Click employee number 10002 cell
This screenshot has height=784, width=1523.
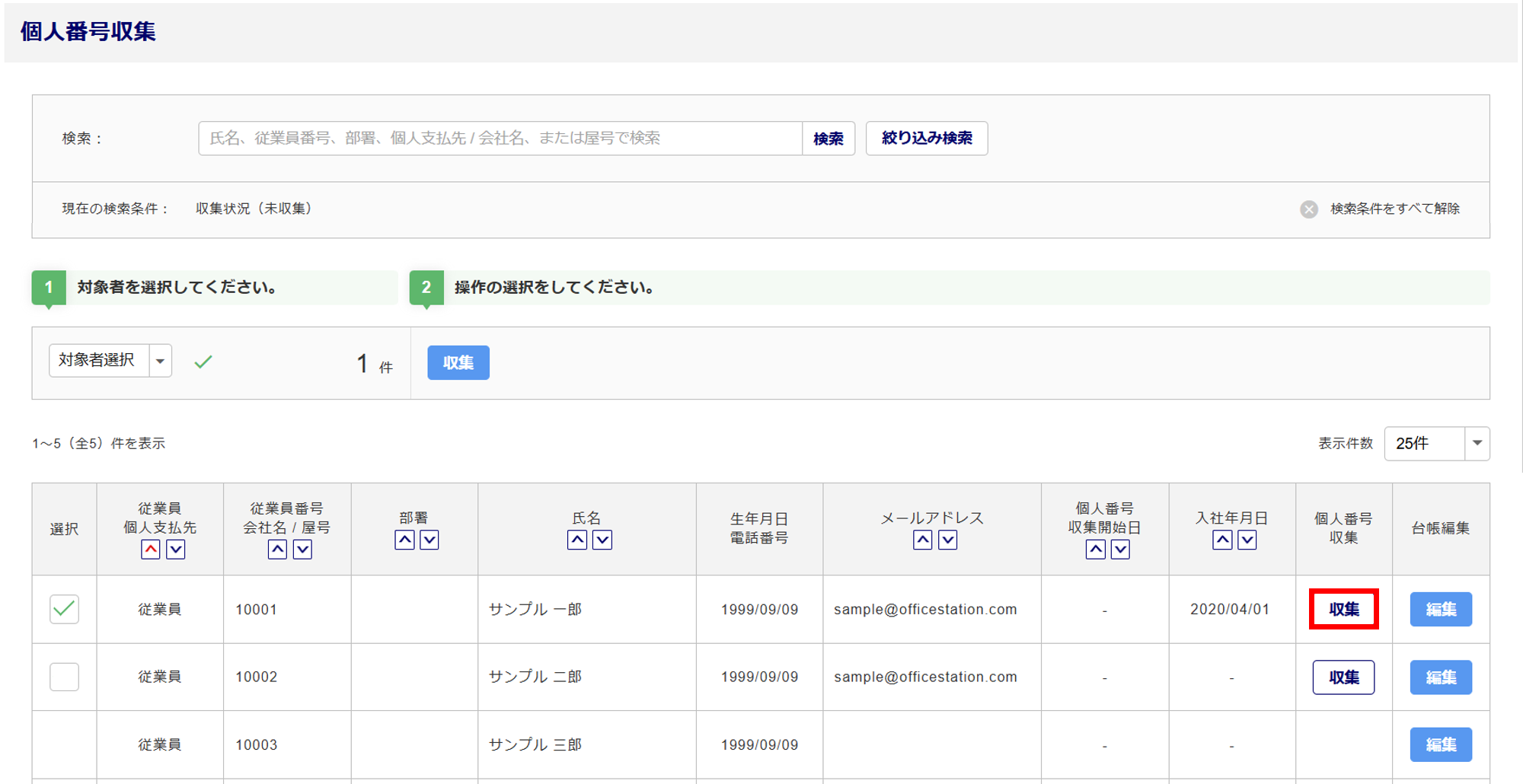point(256,677)
